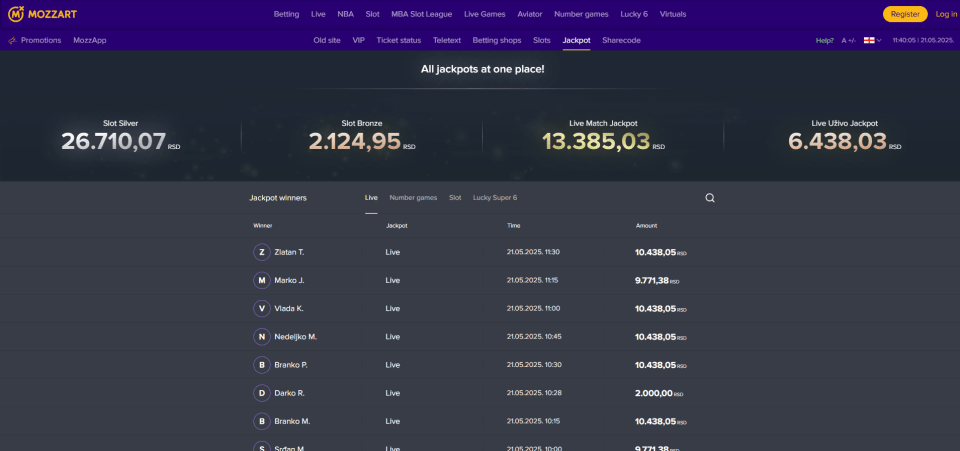This screenshot has width=960, height=451.
Task: Select the Number games winners tab
Action: (413, 198)
